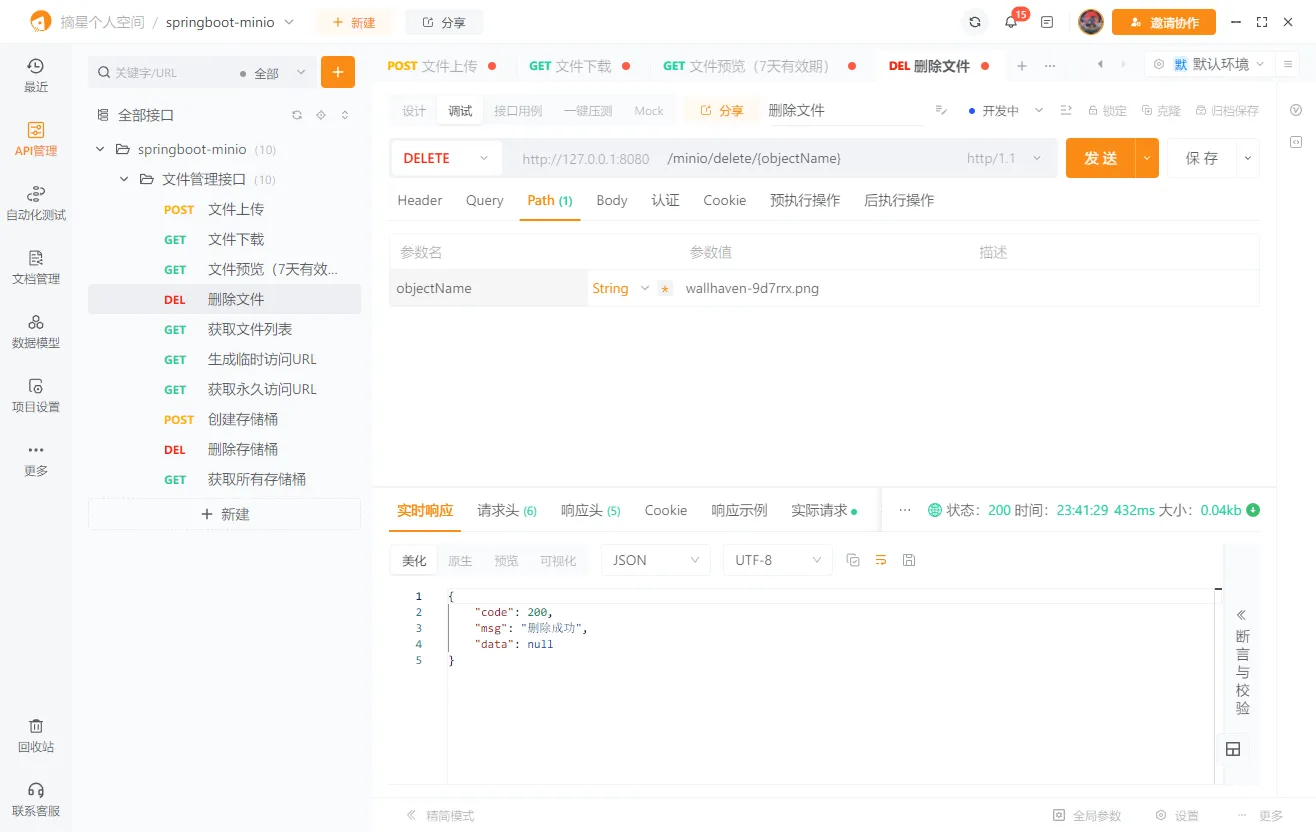Click the sync refresh icon in title bar

(975, 22)
